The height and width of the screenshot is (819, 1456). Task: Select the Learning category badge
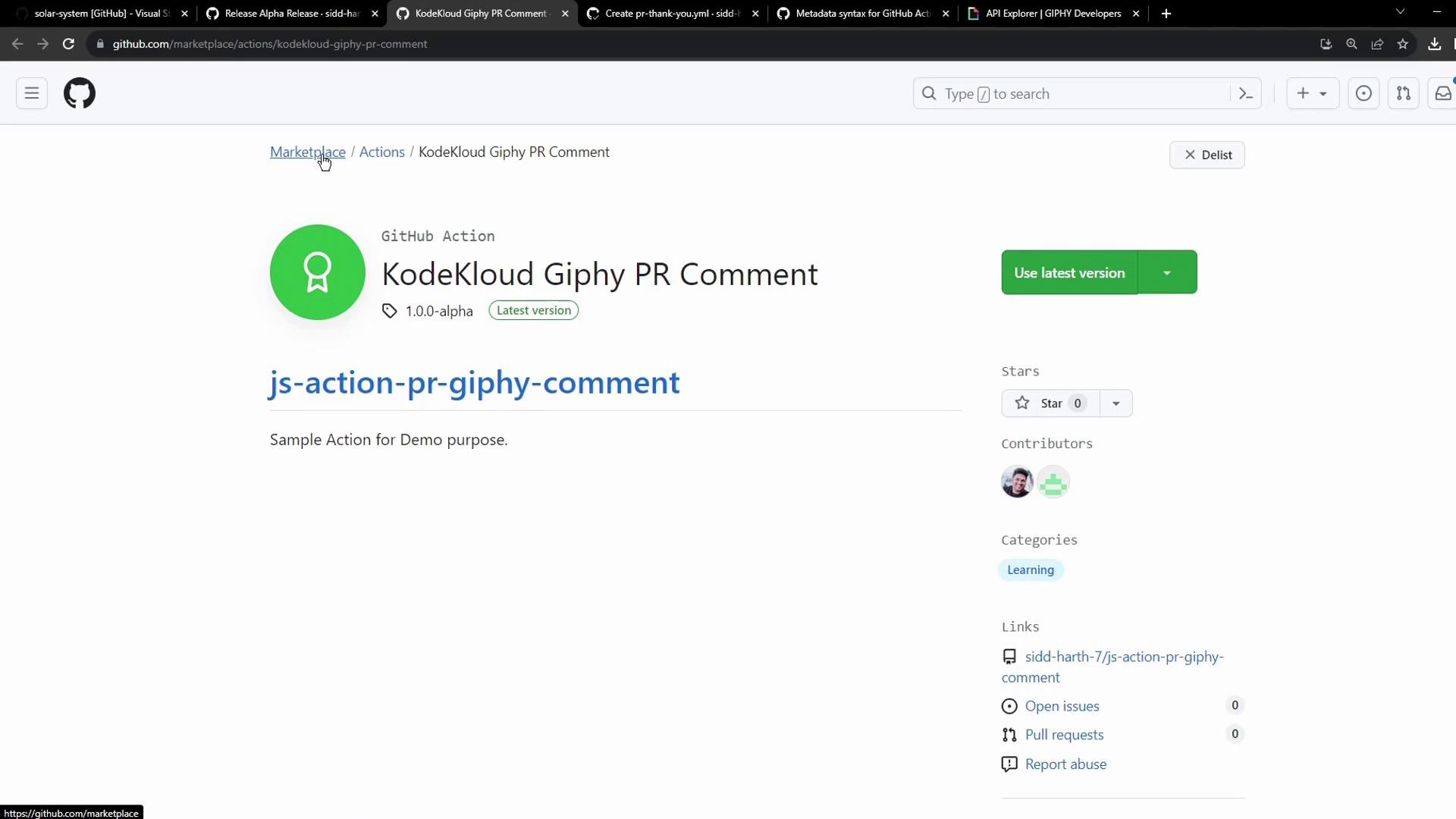(x=1030, y=570)
